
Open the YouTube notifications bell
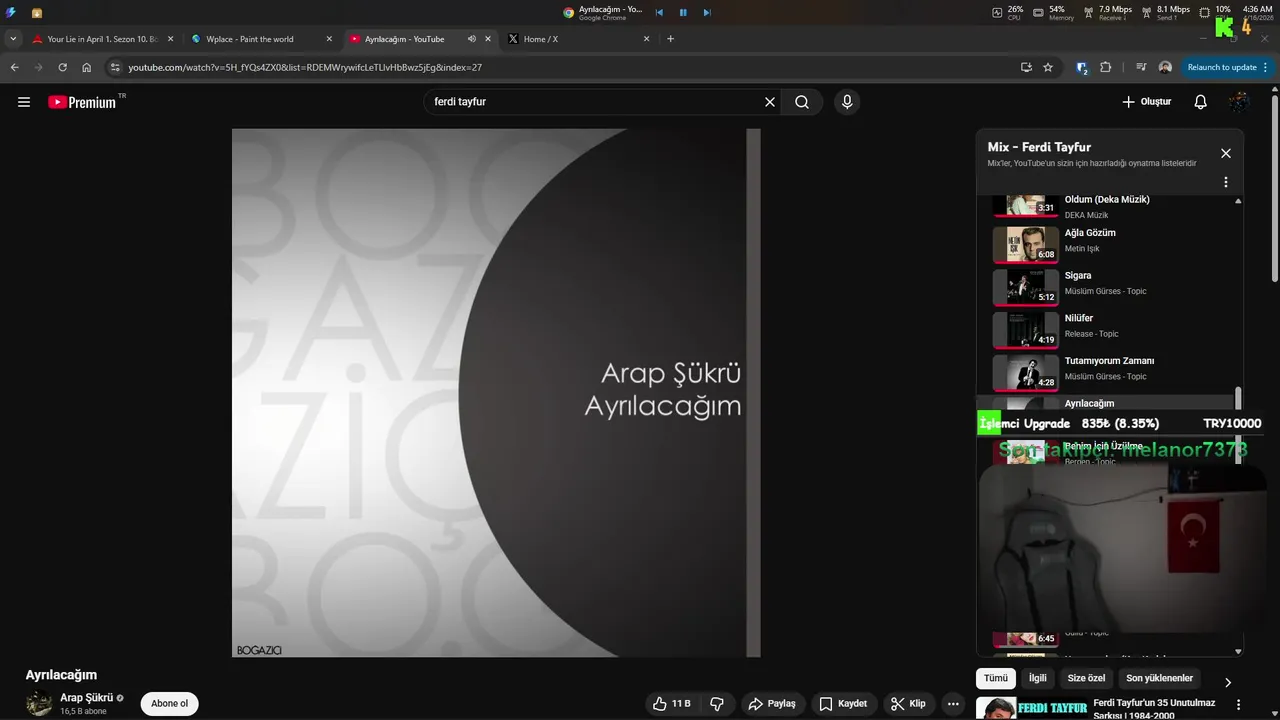tap(1201, 102)
